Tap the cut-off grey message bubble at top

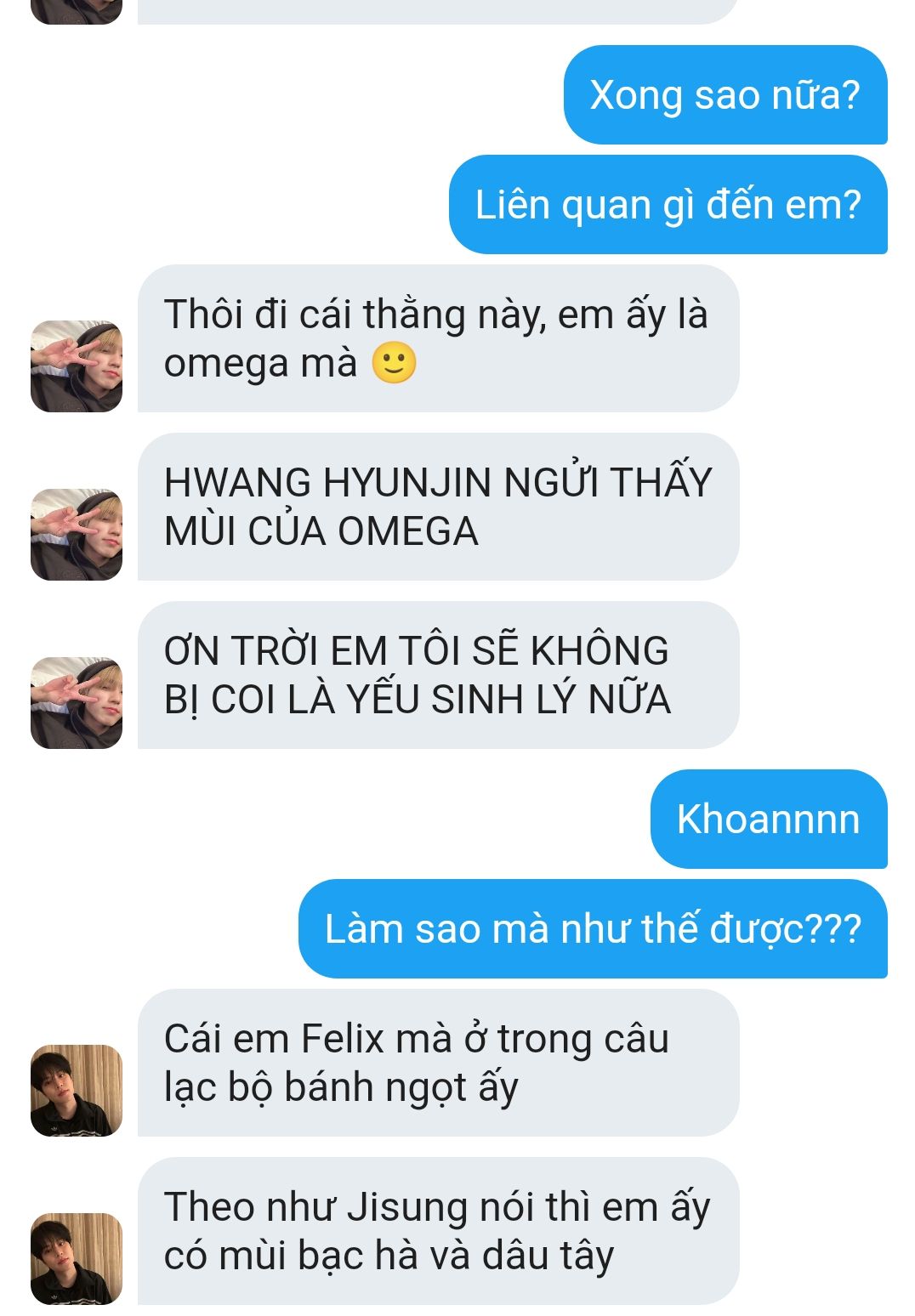click(x=438, y=12)
